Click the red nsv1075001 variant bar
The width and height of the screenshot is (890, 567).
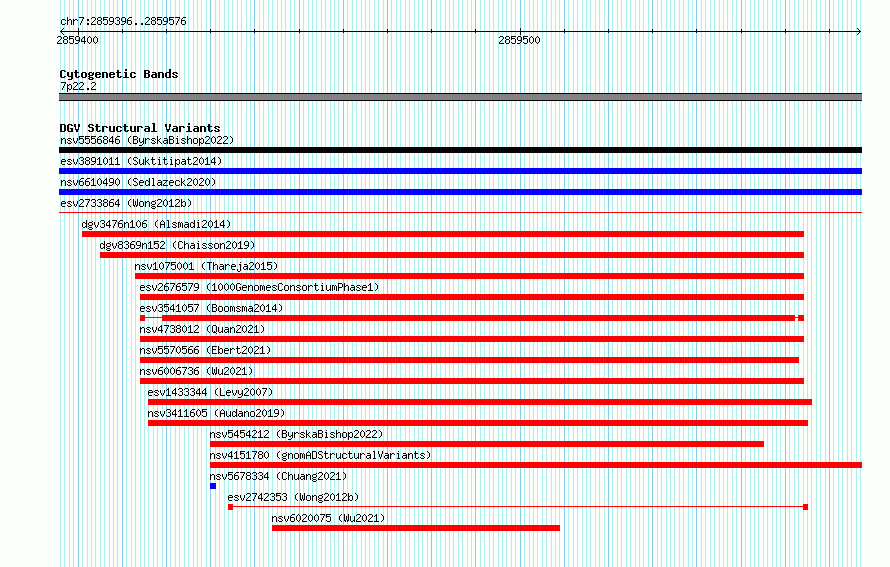pyautogui.click(x=469, y=276)
